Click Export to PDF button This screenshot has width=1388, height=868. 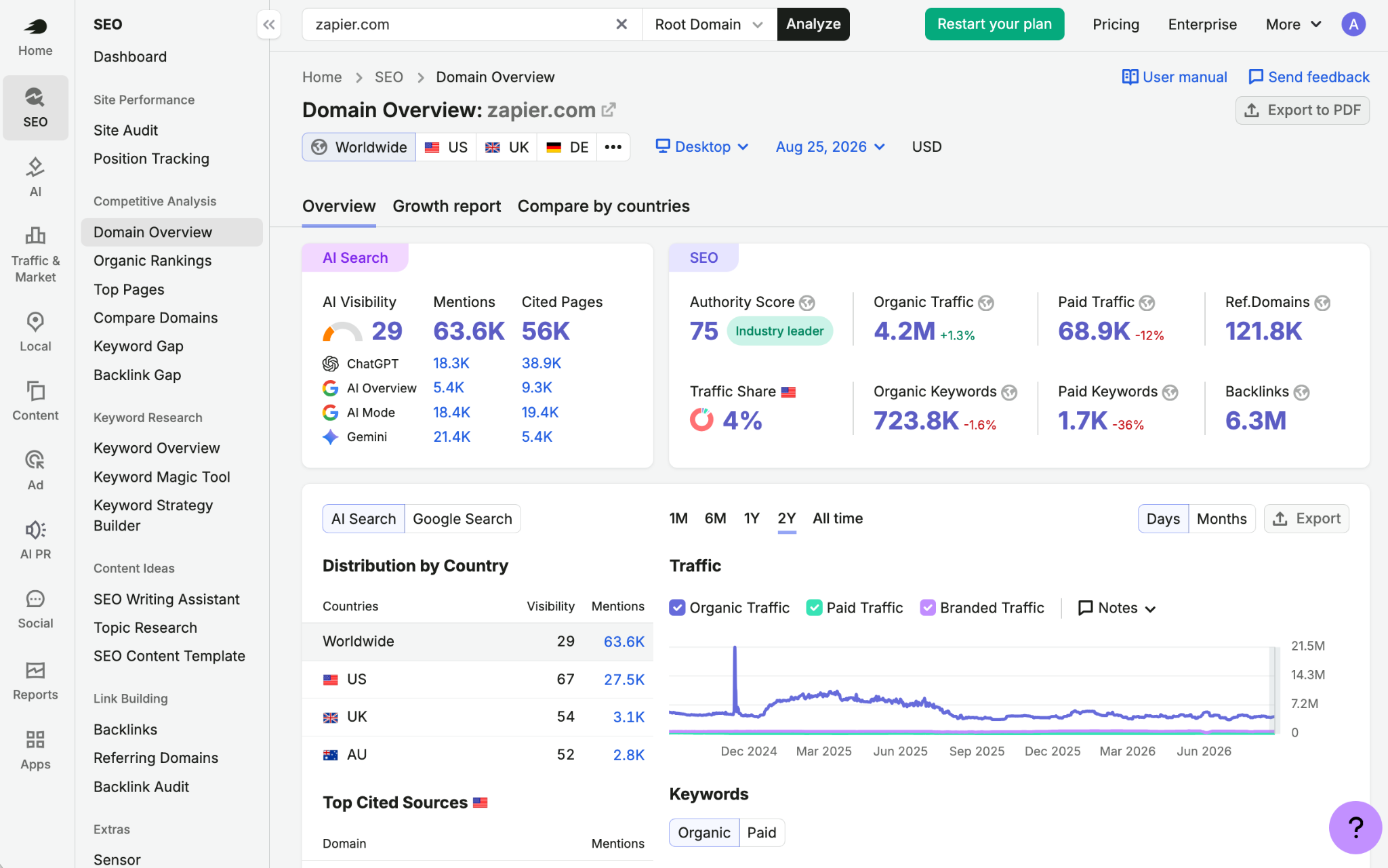(1302, 110)
